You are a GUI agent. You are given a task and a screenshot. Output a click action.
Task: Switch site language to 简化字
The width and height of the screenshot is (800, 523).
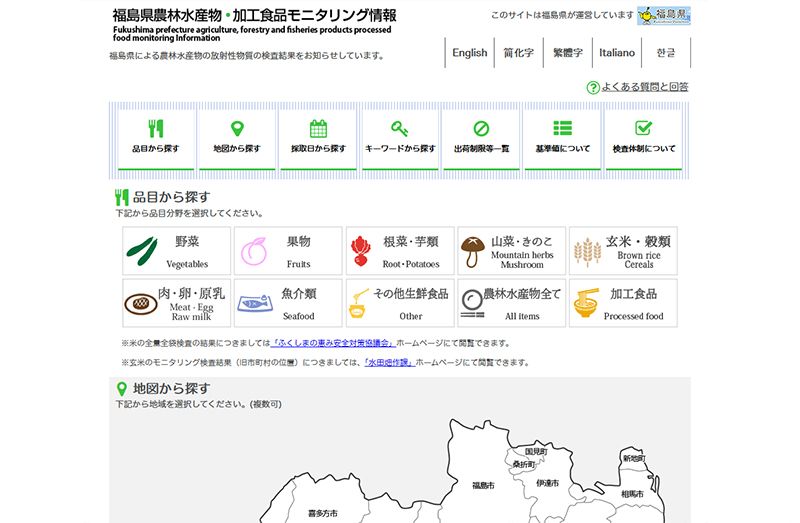(x=518, y=53)
